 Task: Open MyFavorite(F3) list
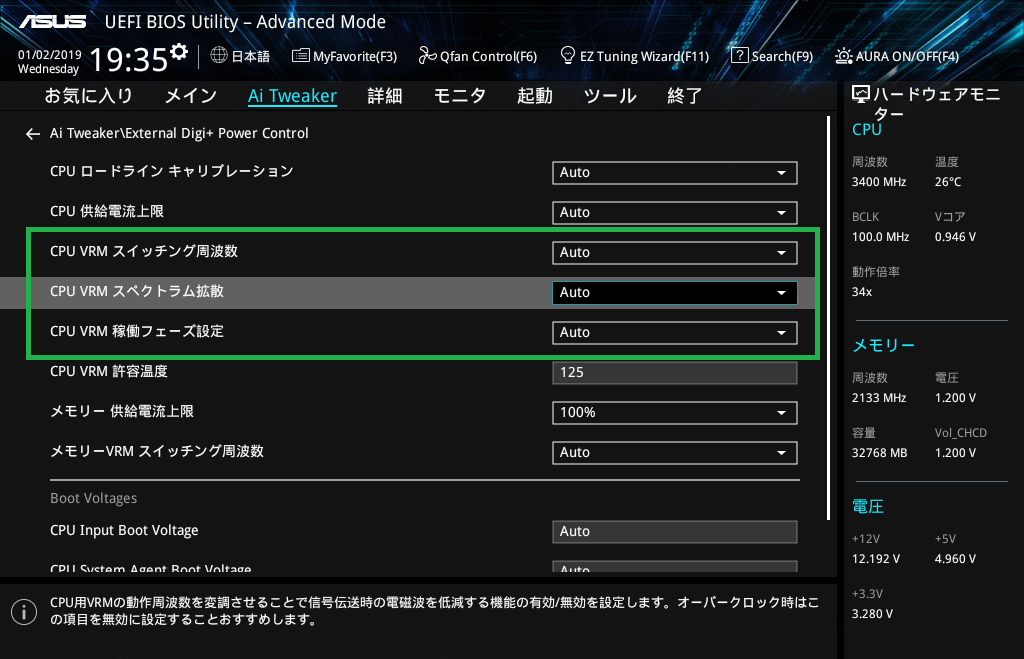pos(344,56)
